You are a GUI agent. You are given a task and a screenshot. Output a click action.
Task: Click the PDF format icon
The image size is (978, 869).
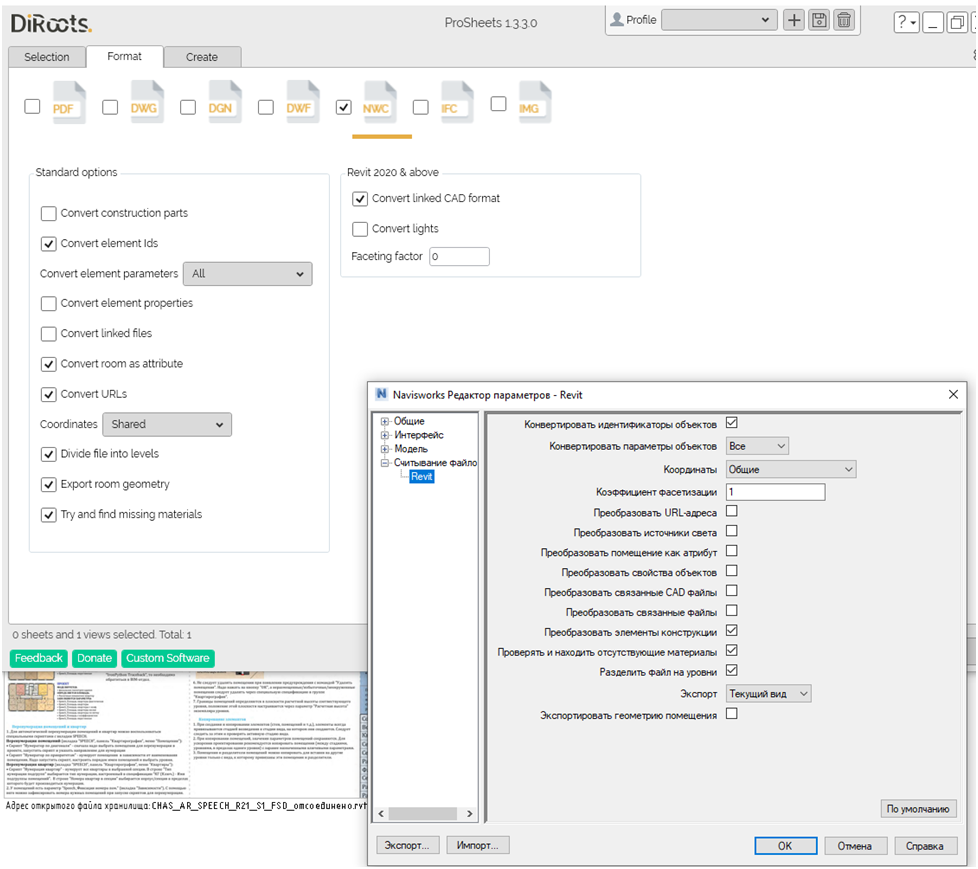(62, 105)
